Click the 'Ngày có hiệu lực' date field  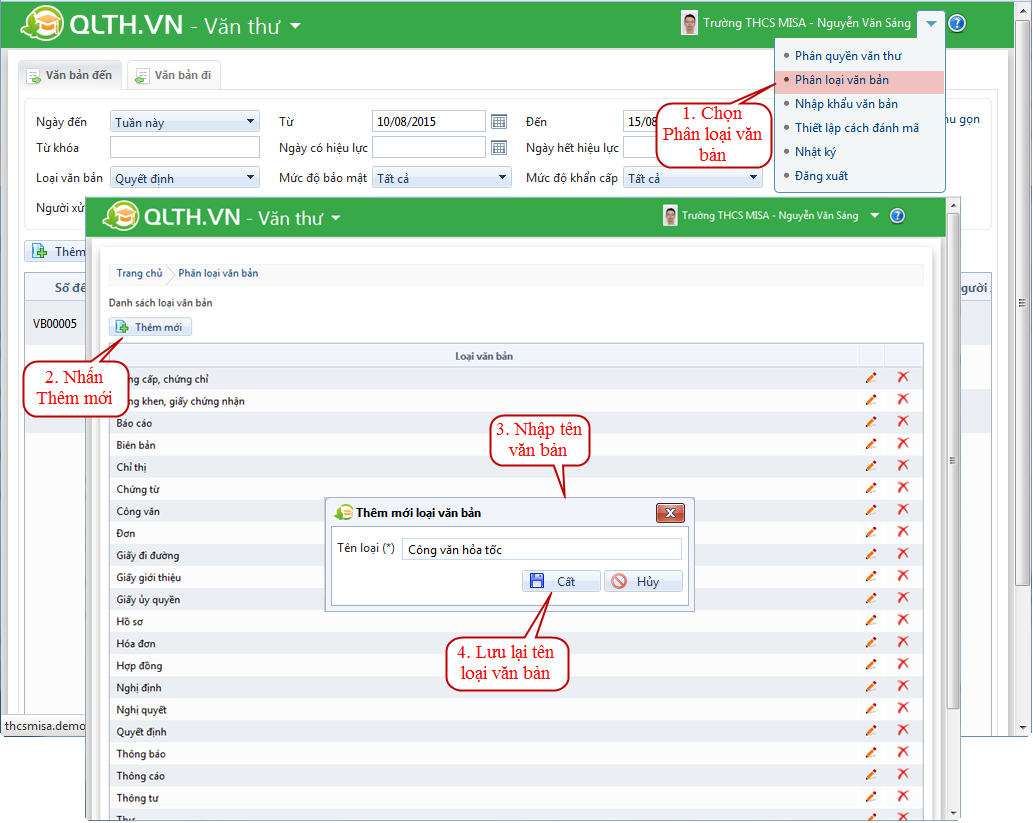pyautogui.click(x=429, y=148)
